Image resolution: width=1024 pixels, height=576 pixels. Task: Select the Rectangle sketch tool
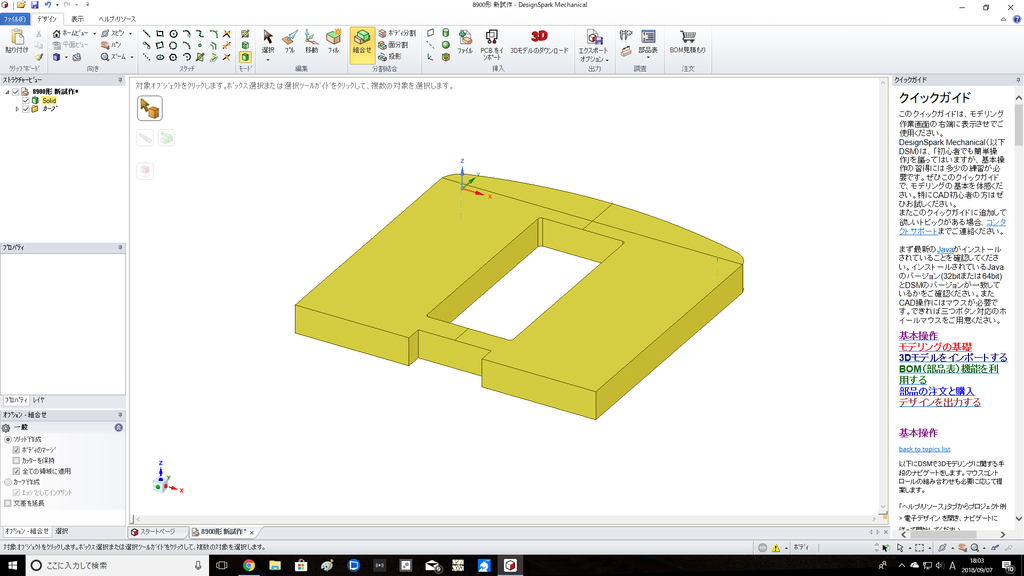[x=159, y=33]
